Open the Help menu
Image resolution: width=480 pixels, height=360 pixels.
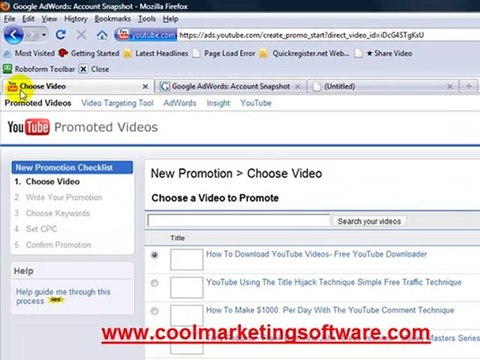(x=170, y=19)
